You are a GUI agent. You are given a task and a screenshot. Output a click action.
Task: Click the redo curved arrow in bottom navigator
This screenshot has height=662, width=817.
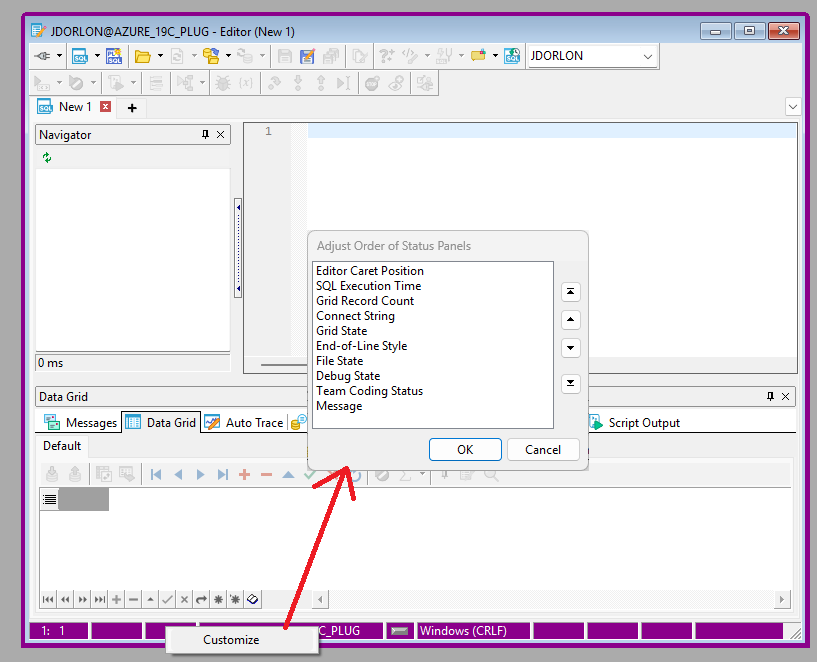coord(201,599)
